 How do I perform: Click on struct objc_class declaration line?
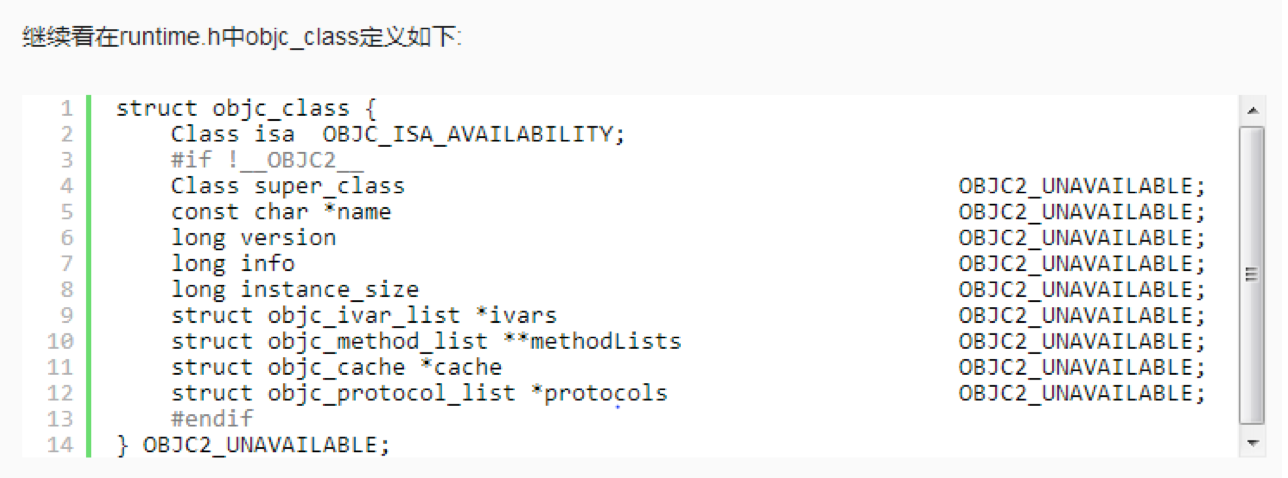click(246, 108)
